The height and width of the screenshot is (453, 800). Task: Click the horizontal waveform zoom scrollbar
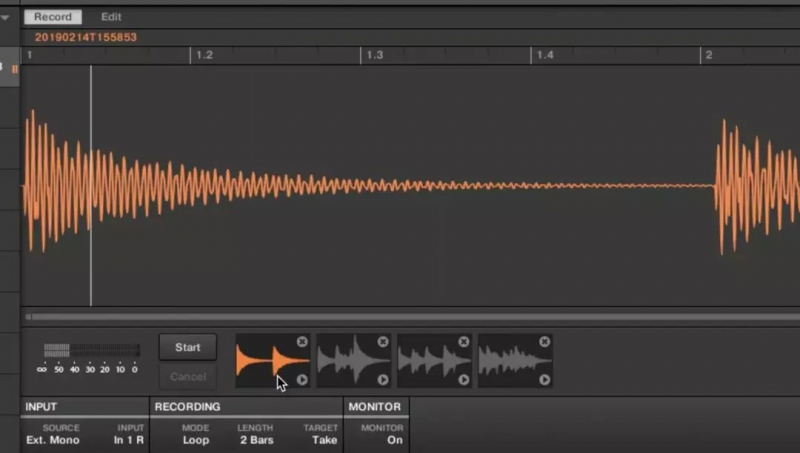[412, 317]
